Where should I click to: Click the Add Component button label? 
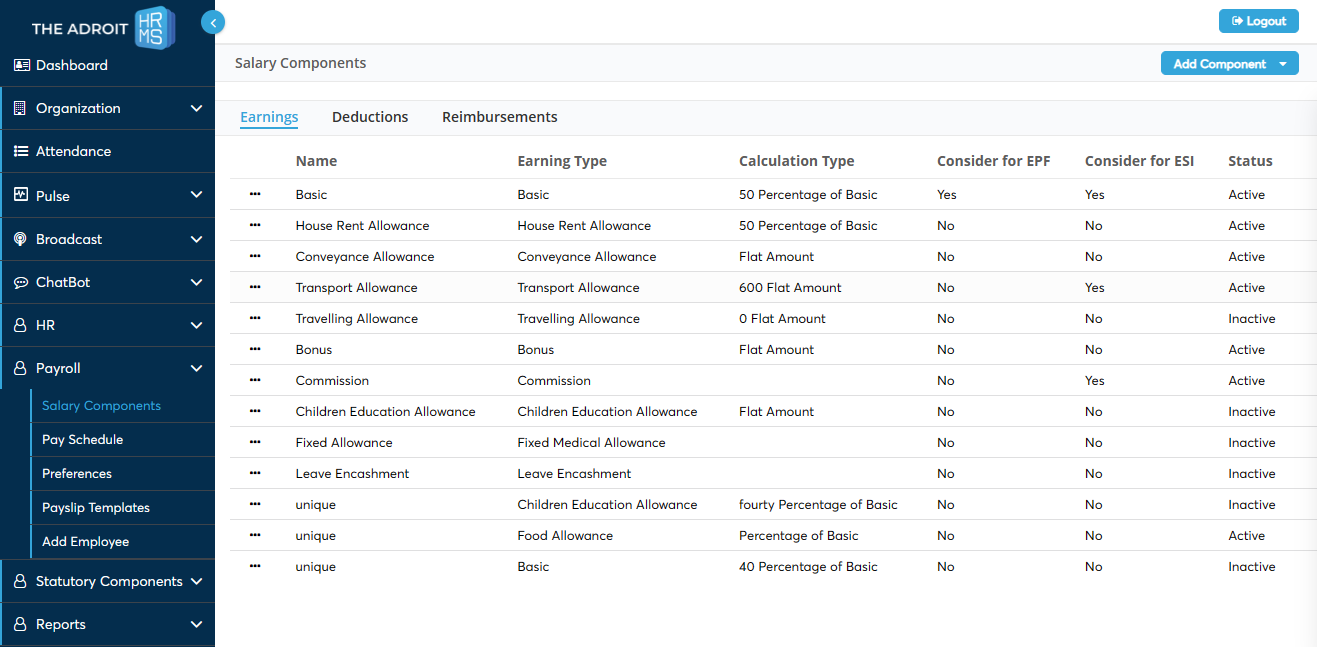click(x=1220, y=64)
